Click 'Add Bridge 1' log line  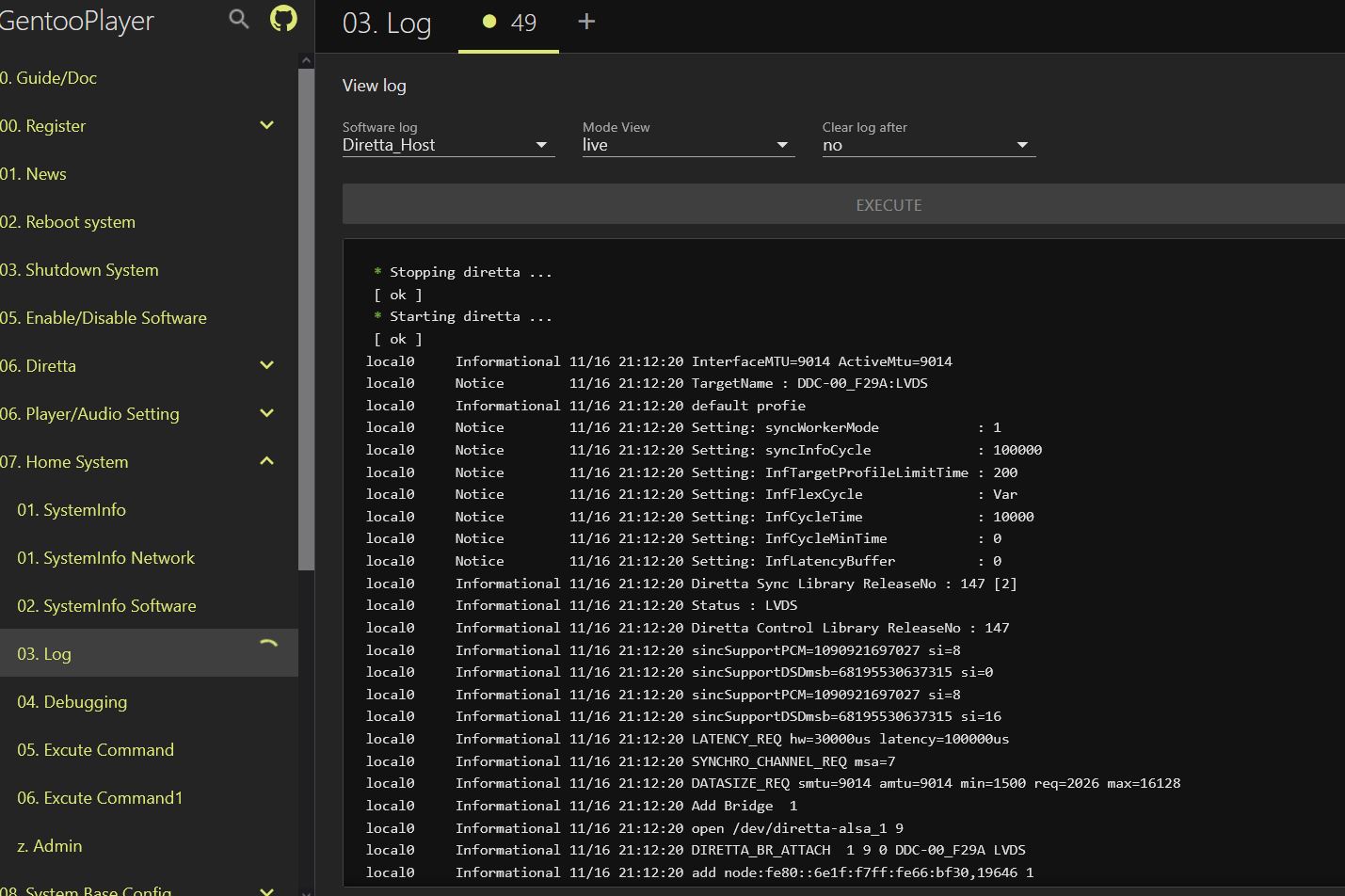745,806
